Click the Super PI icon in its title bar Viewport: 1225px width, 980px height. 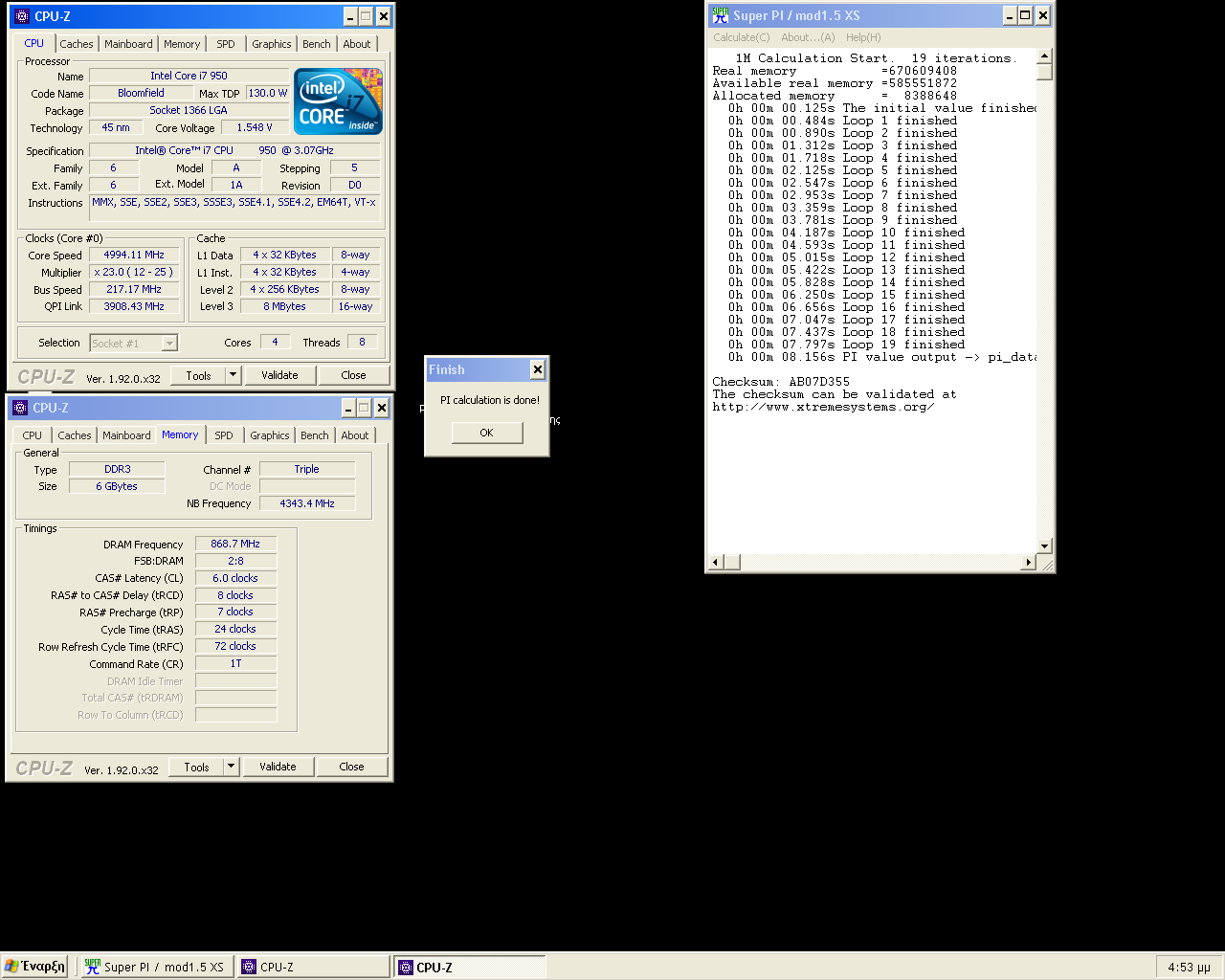(x=721, y=15)
